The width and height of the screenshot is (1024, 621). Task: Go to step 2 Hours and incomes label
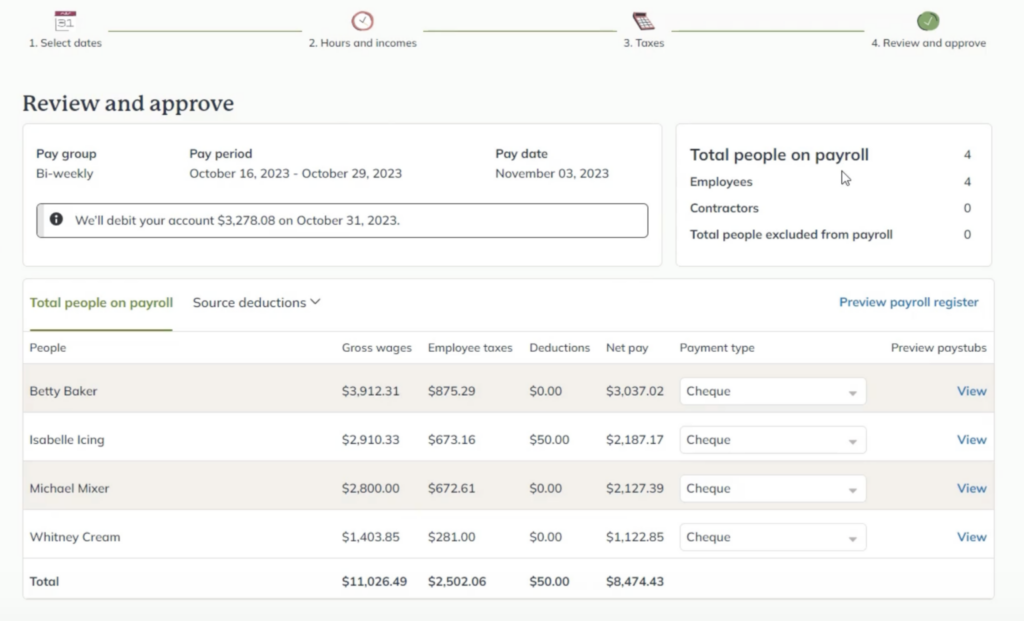coord(362,43)
